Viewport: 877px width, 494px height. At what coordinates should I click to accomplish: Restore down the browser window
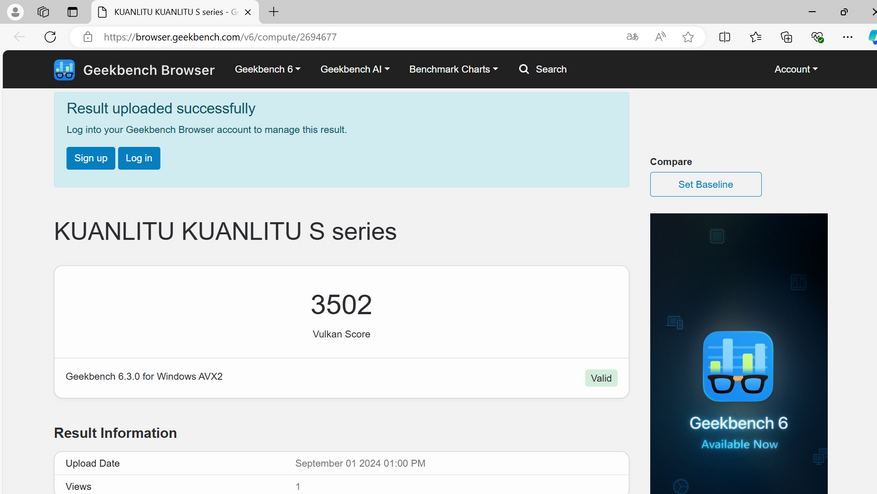844,12
